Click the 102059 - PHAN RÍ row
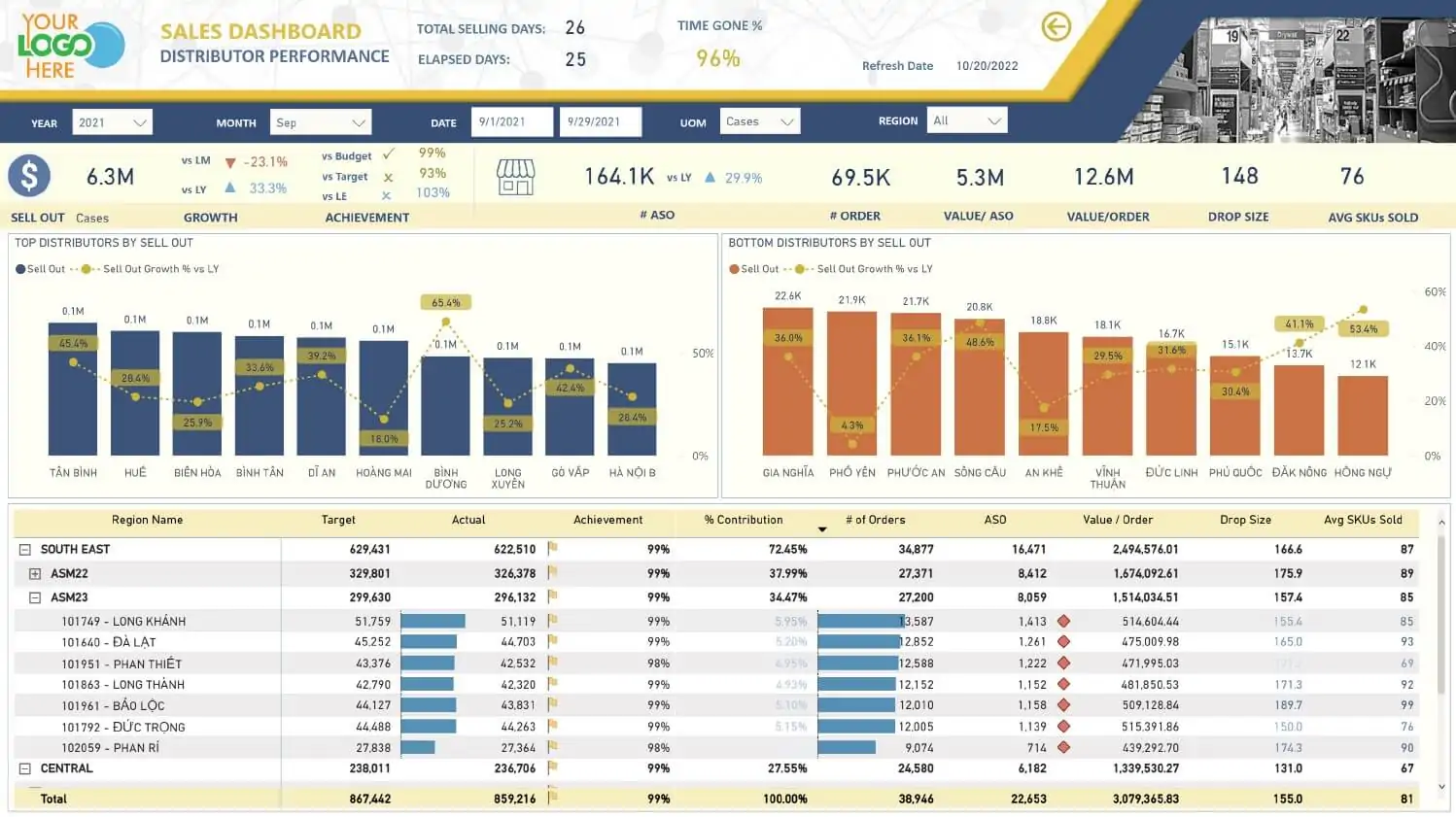The image size is (1456, 817). (x=716, y=748)
